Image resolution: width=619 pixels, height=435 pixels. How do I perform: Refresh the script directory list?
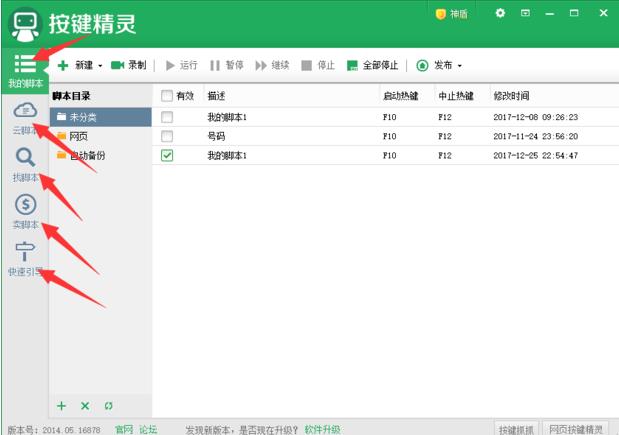[109, 405]
